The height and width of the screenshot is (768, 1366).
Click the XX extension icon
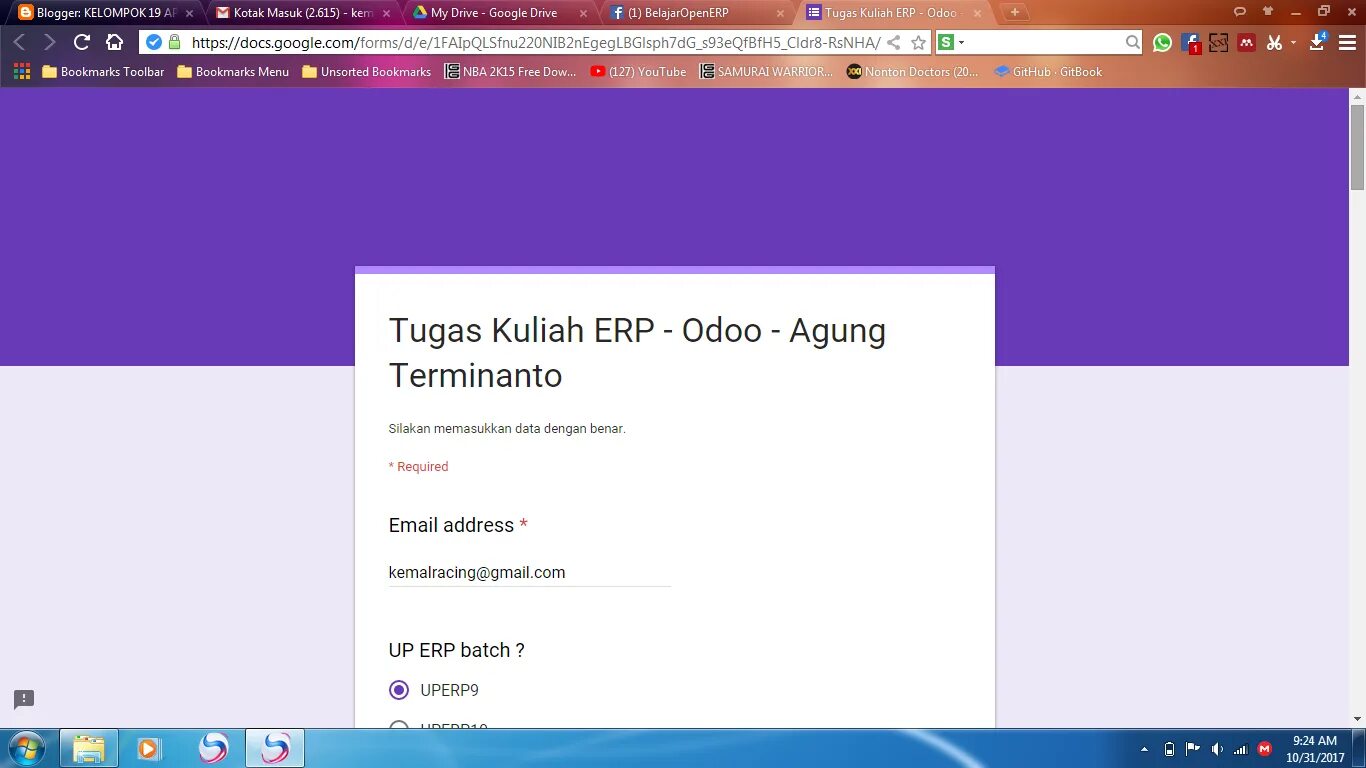coord(1218,42)
